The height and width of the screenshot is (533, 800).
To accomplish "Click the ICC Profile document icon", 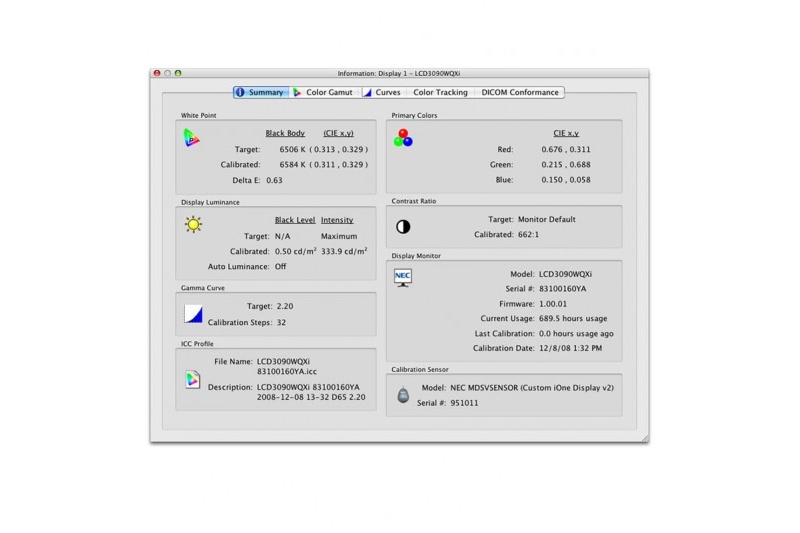I will [192, 379].
